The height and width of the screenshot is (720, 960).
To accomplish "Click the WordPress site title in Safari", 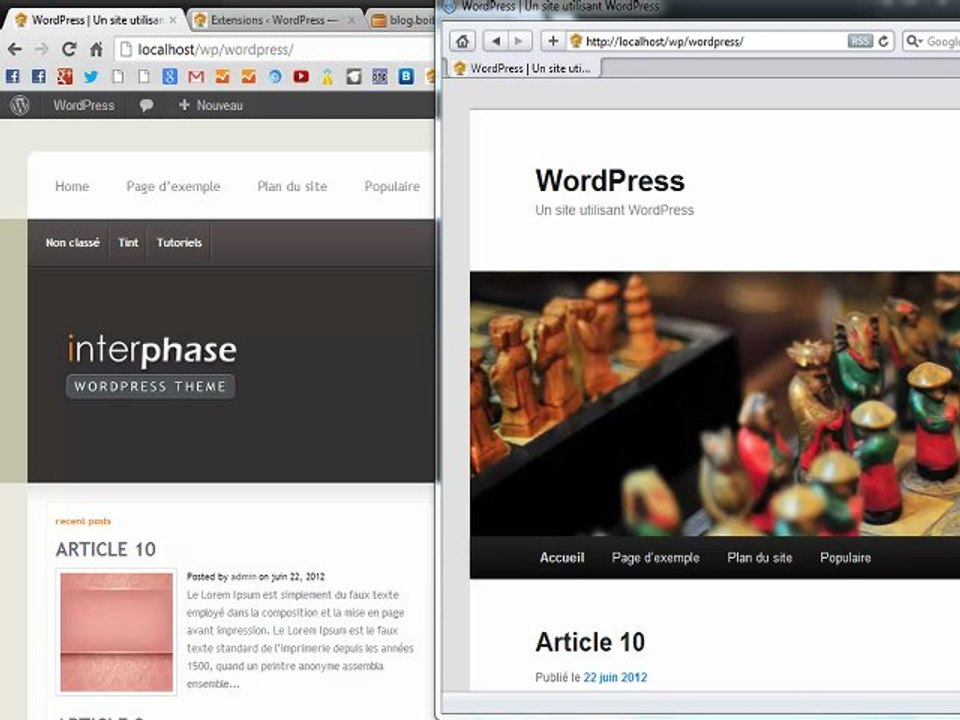I will coord(610,181).
